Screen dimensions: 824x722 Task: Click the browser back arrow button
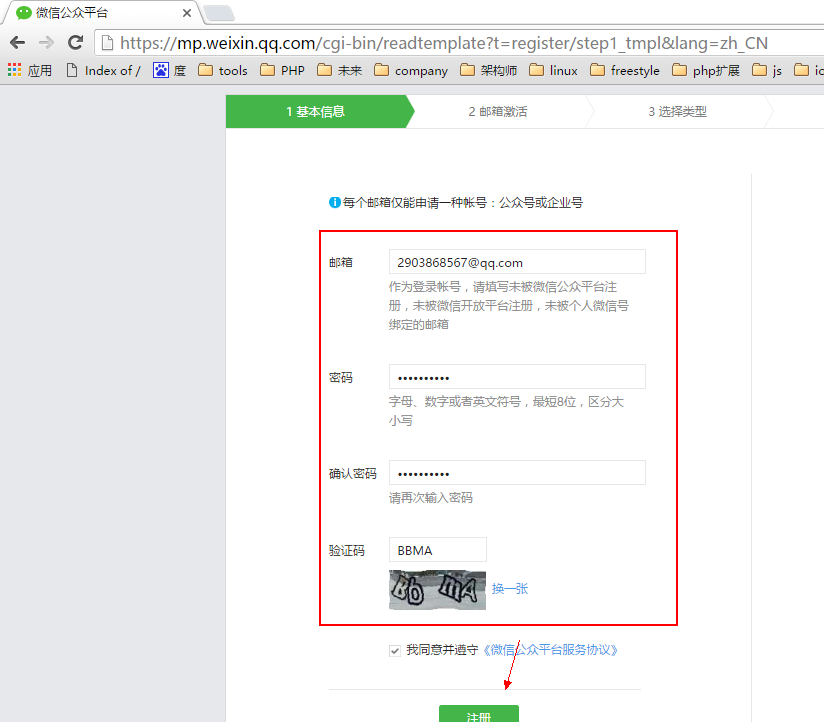(x=17, y=42)
